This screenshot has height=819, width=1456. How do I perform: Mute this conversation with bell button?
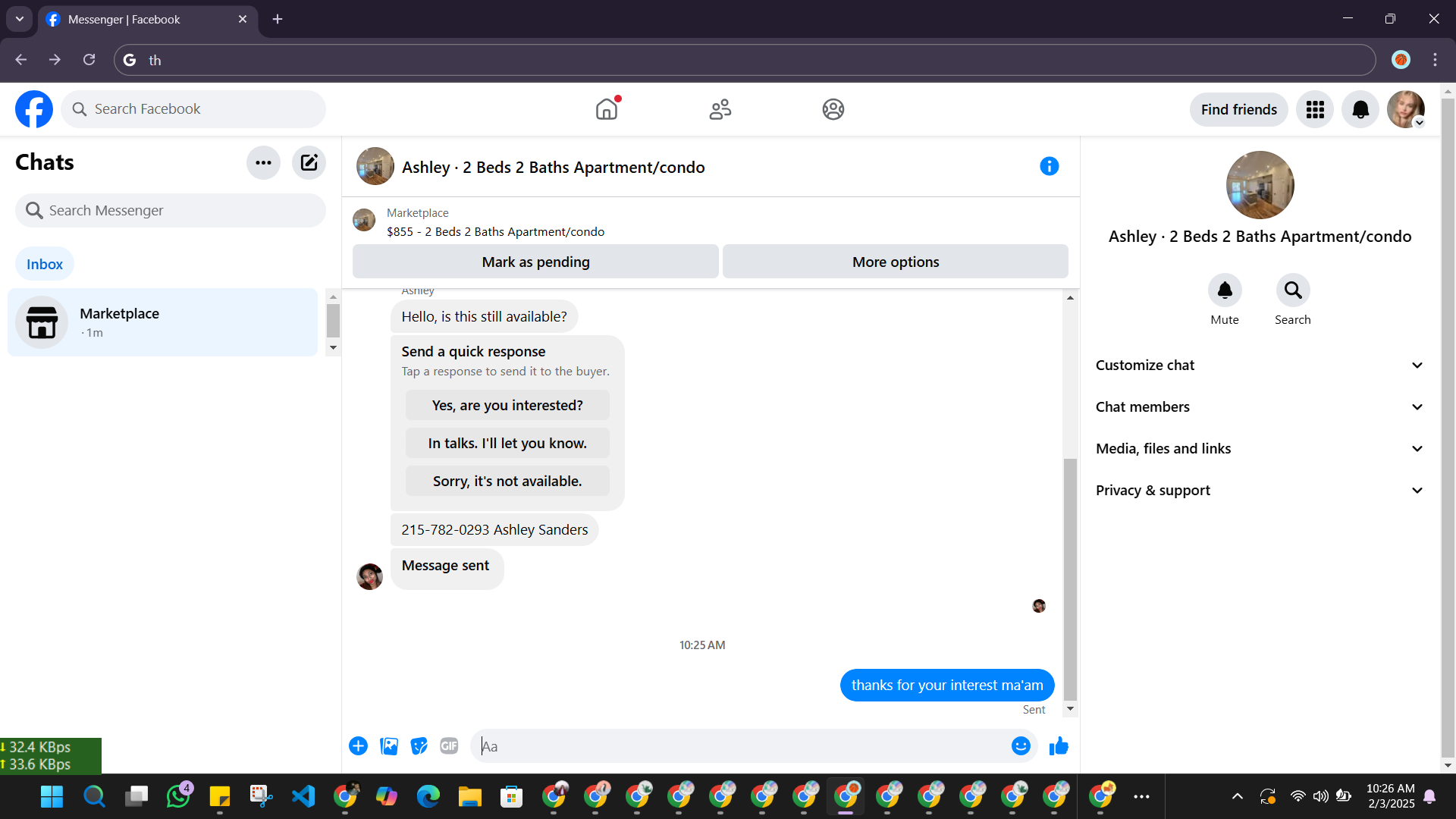(1224, 290)
